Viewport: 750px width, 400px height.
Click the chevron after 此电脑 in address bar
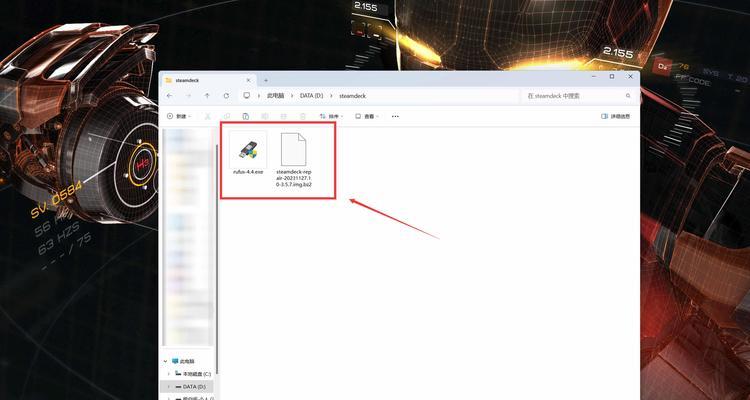(291, 96)
